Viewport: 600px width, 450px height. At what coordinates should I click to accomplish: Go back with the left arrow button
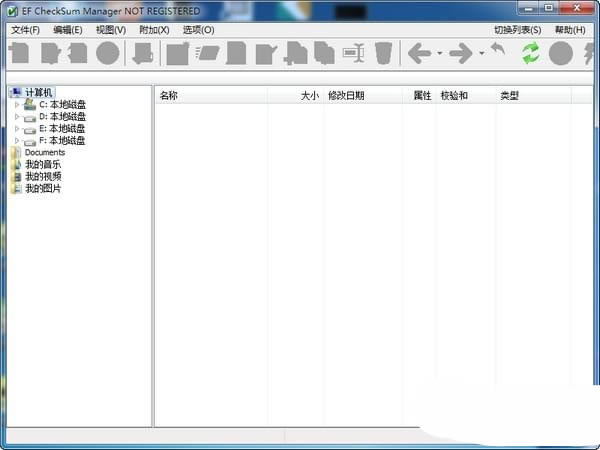click(x=419, y=53)
